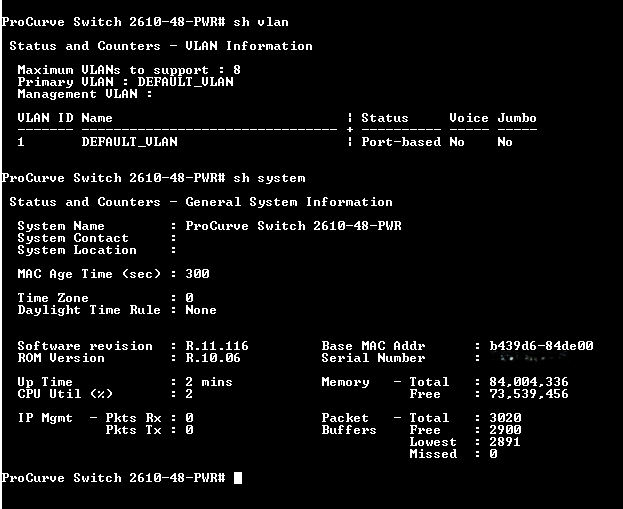Click the 'Jumbo' column header
This screenshot has width=623, height=509.
click(x=517, y=118)
